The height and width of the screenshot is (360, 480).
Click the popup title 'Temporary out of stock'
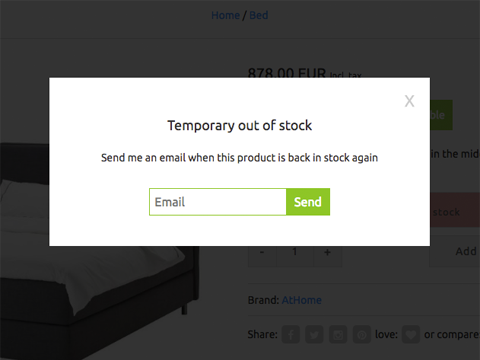(x=240, y=126)
